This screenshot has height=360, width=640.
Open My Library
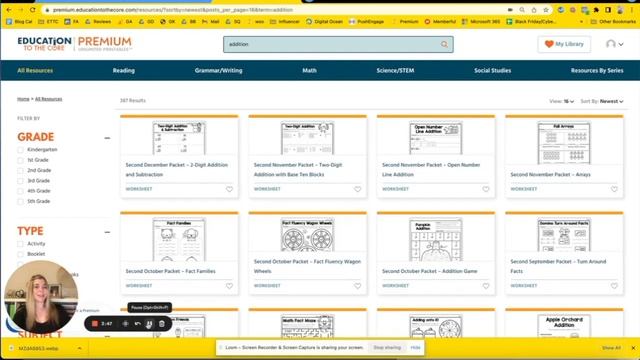pos(564,44)
